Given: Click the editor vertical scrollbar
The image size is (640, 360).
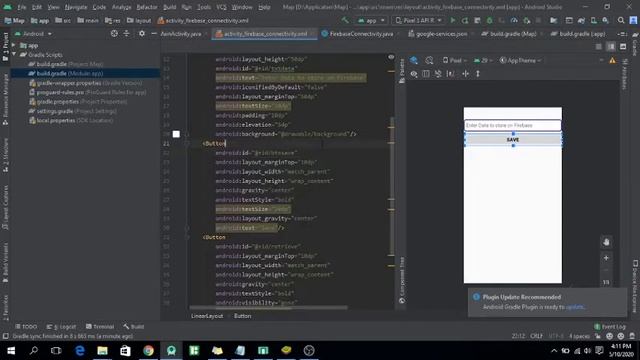Looking at the screenshot, I should point(392,186).
